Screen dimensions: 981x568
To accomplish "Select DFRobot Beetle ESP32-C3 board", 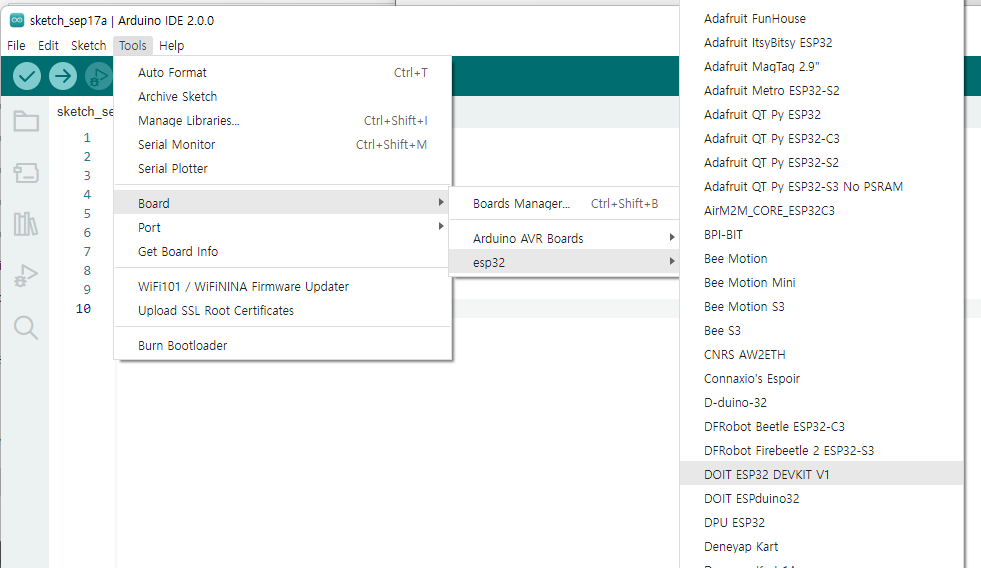I will click(x=821, y=427).
